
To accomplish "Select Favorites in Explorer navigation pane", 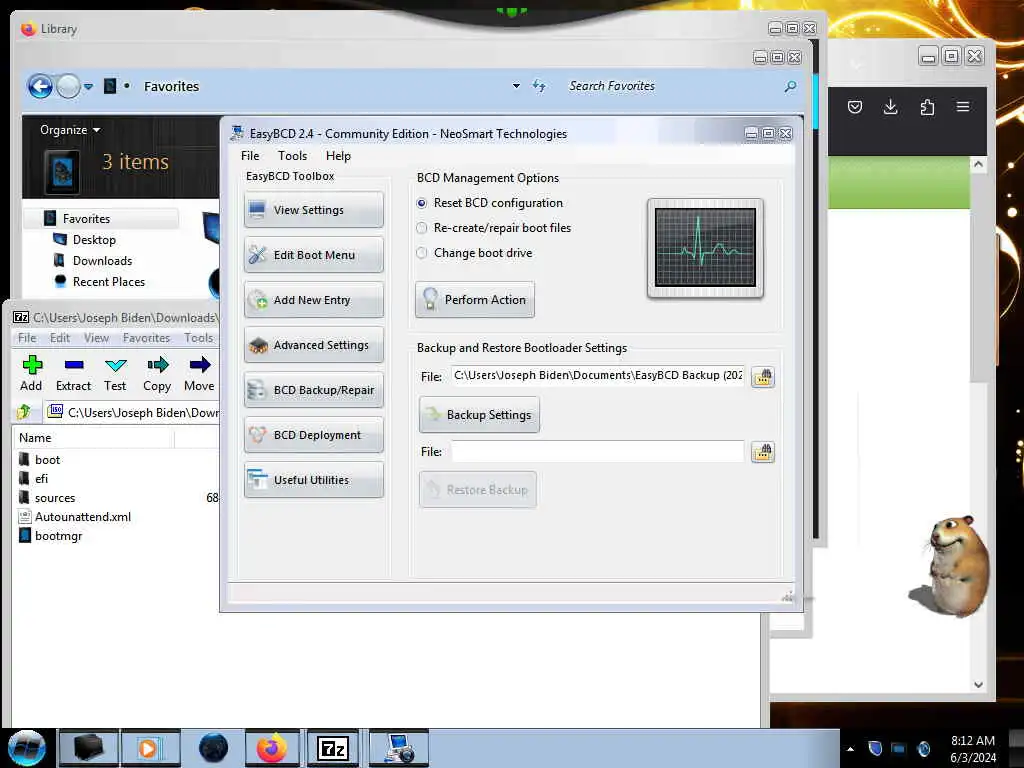I will [x=86, y=218].
